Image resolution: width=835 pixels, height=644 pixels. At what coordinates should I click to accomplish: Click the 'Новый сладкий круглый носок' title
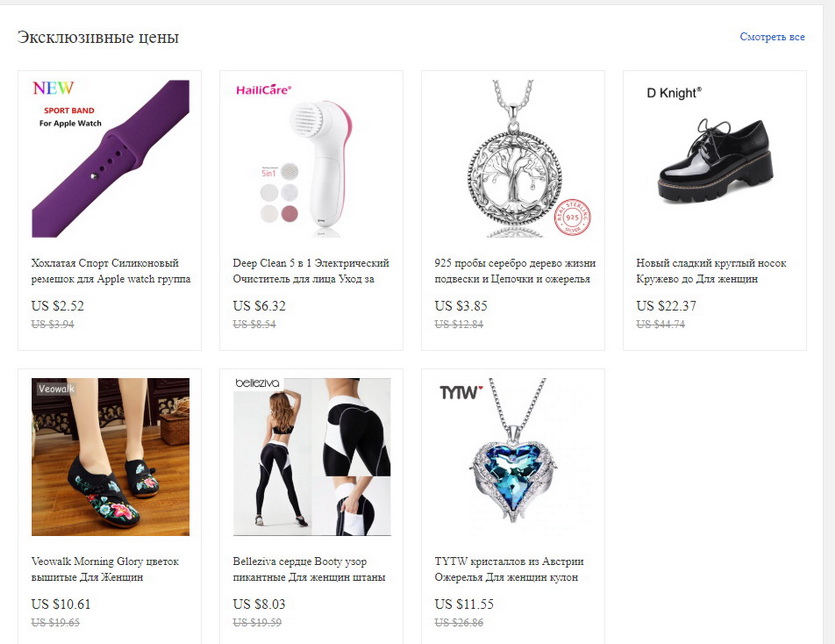click(x=711, y=271)
